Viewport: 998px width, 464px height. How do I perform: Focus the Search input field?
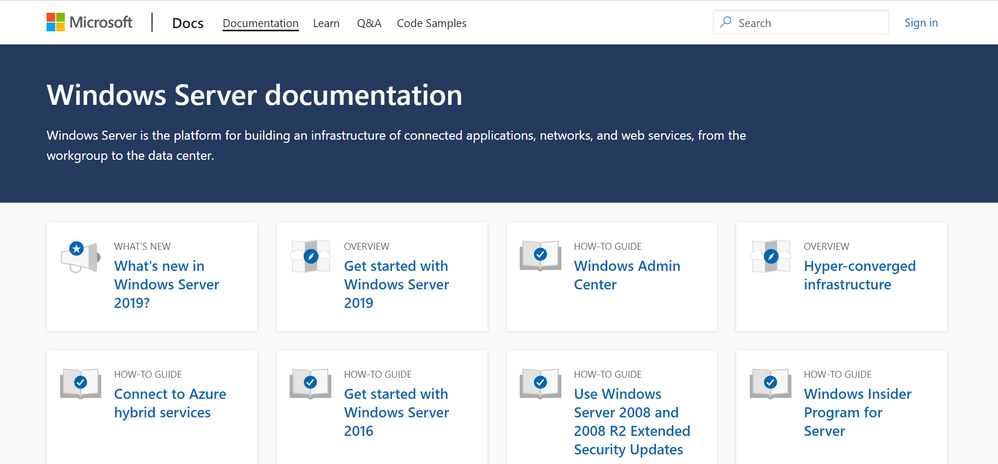(808, 23)
